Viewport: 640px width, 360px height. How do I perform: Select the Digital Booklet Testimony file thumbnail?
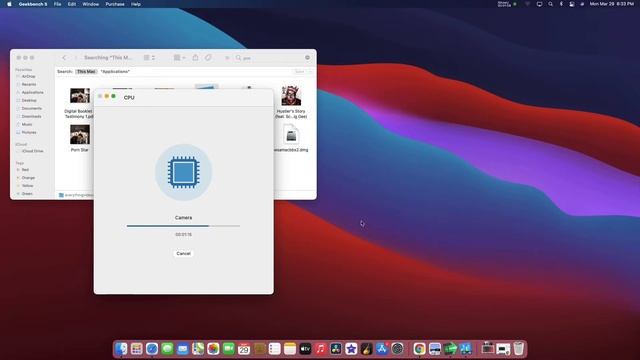click(80, 96)
